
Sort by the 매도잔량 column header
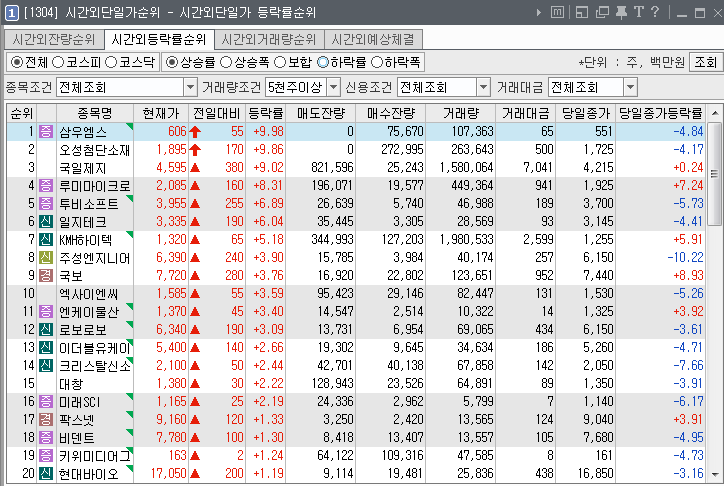coord(321,113)
